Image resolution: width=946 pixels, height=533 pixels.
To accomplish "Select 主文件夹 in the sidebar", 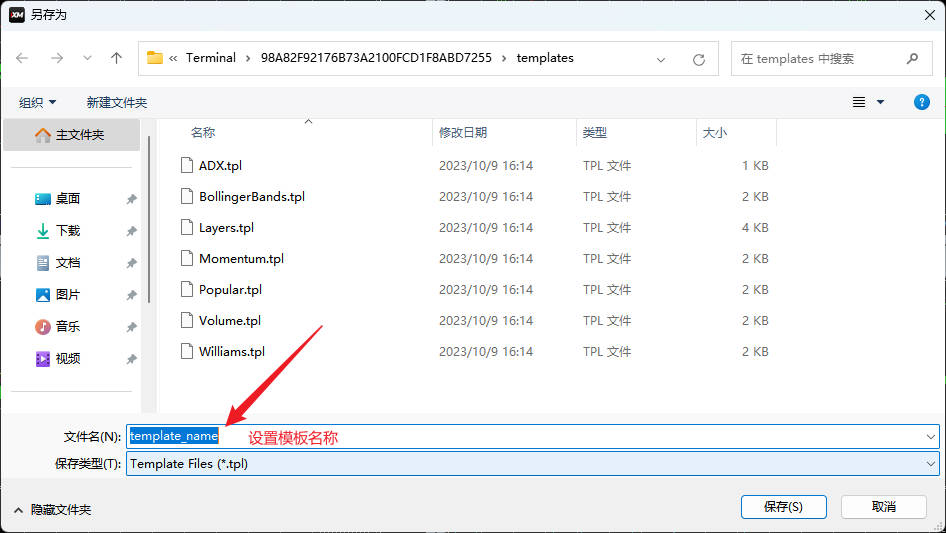I will (71, 135).
